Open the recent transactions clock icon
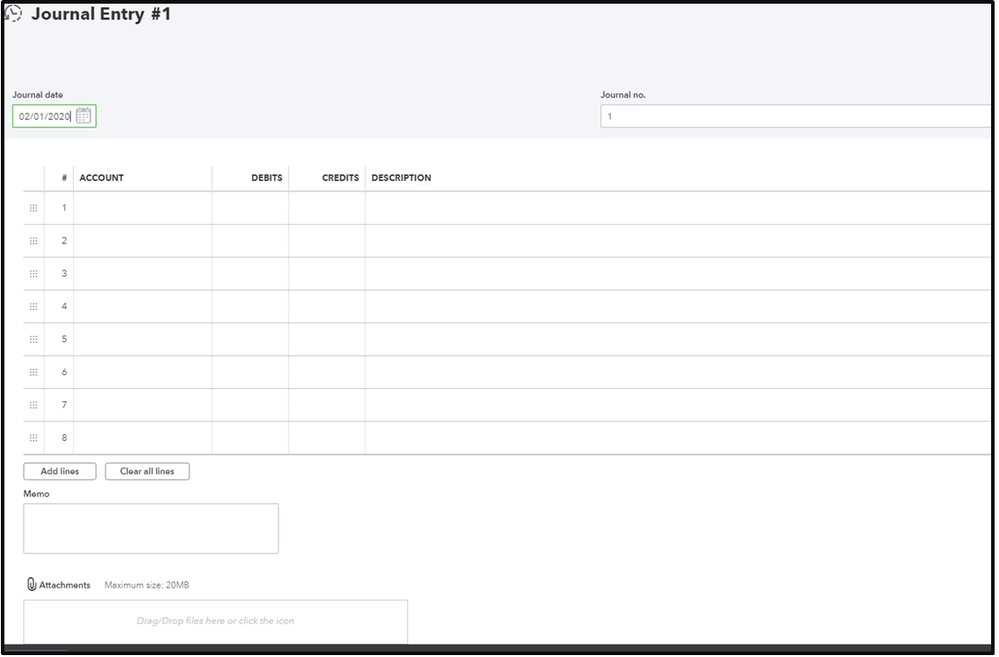The image size is (999, 657). point(13,13)
